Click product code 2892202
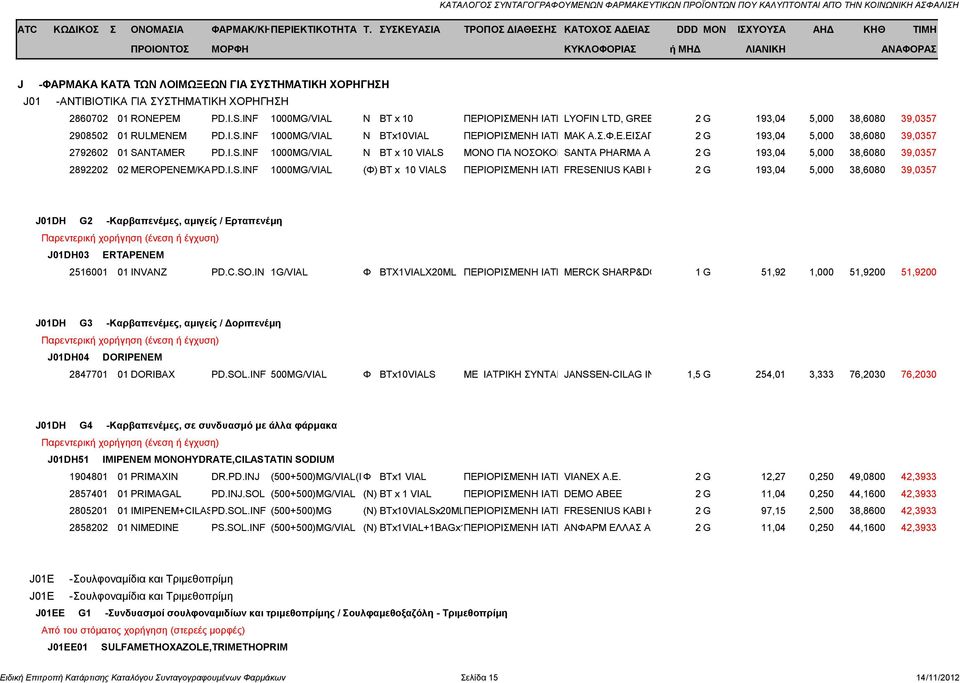The width and height of the screenshot is (960, 683). (x=88, y=170)
